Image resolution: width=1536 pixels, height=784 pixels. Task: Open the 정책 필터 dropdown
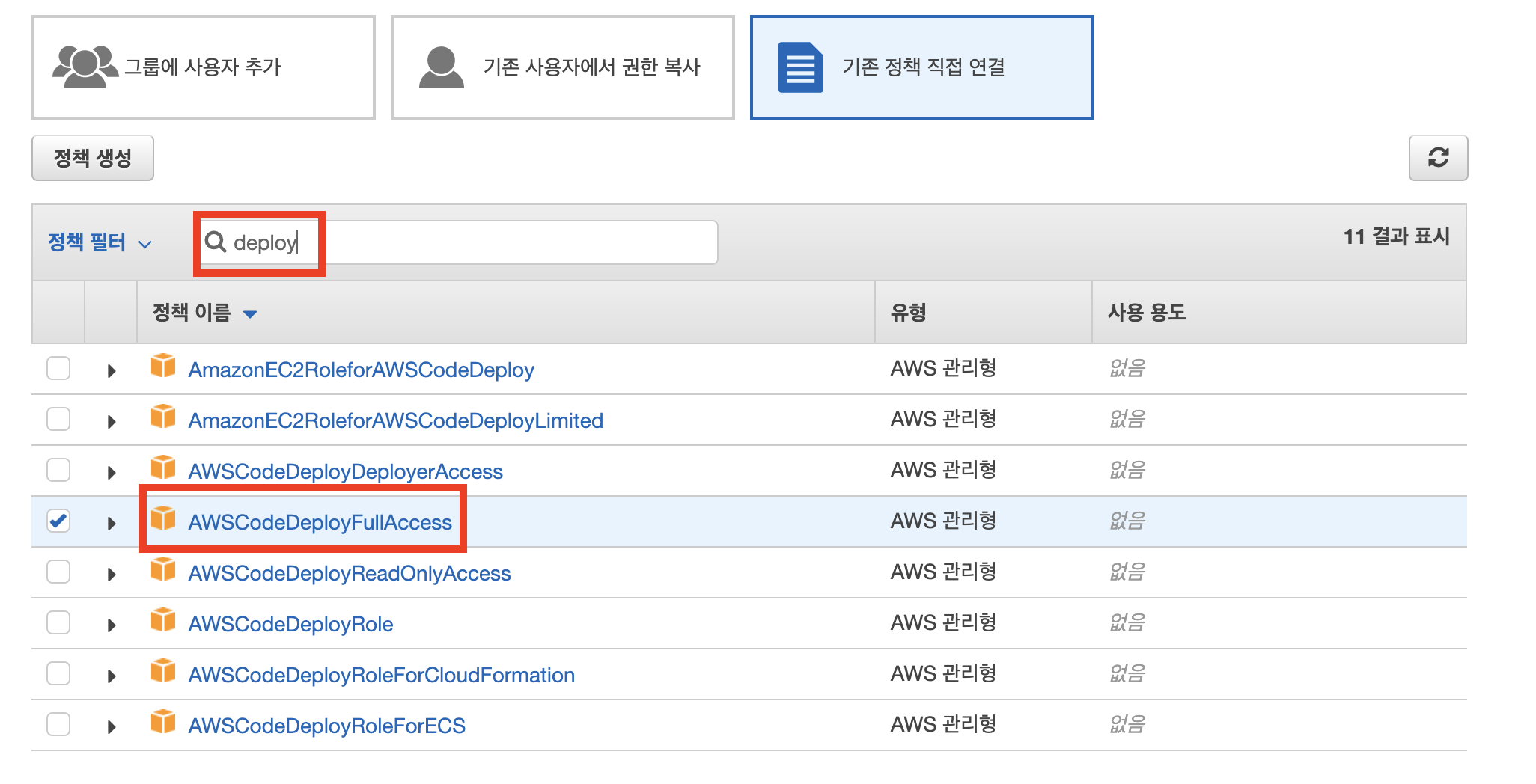pos(100,242)
